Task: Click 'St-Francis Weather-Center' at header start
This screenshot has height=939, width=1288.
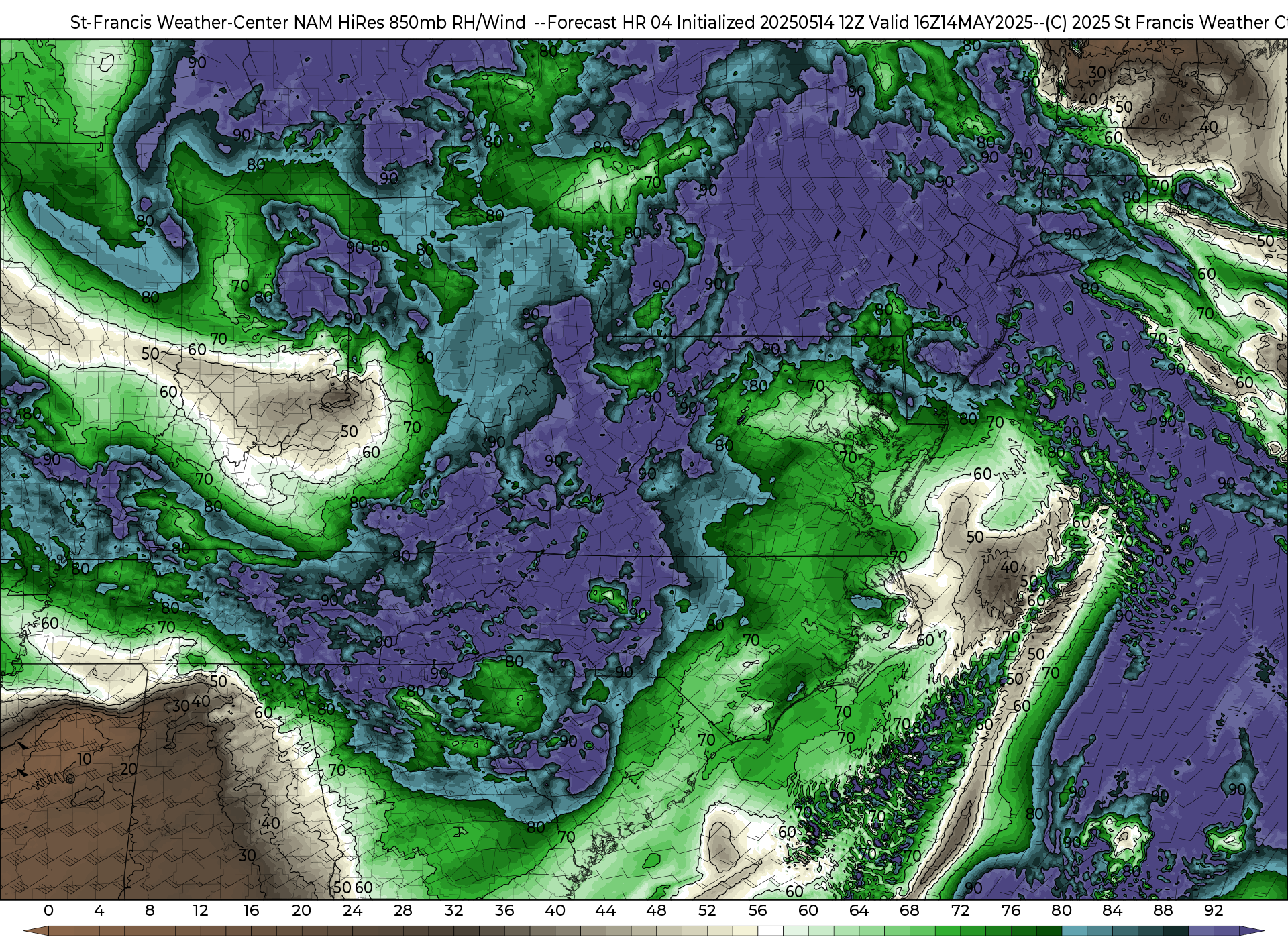Action: point(180,23)
